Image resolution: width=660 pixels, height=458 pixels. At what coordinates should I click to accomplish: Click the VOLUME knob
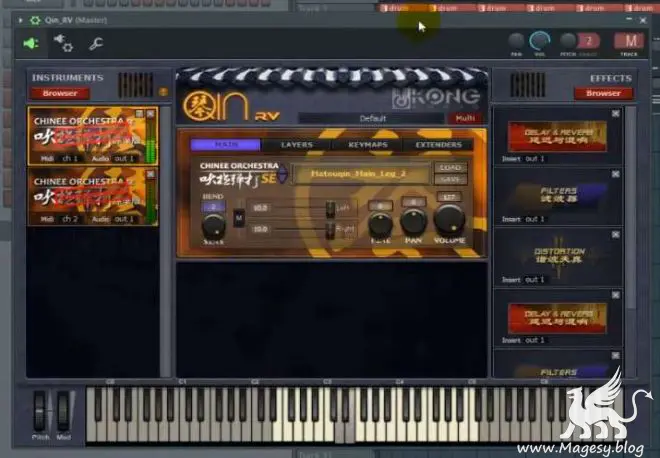[x=449, y=220]
